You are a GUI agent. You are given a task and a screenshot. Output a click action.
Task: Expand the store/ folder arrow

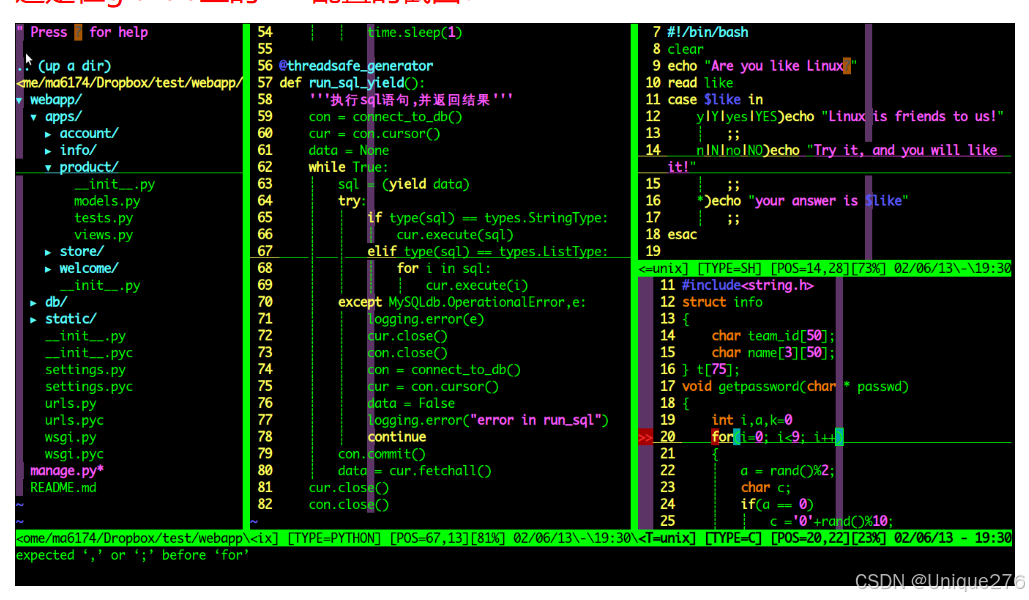(48, 252)
